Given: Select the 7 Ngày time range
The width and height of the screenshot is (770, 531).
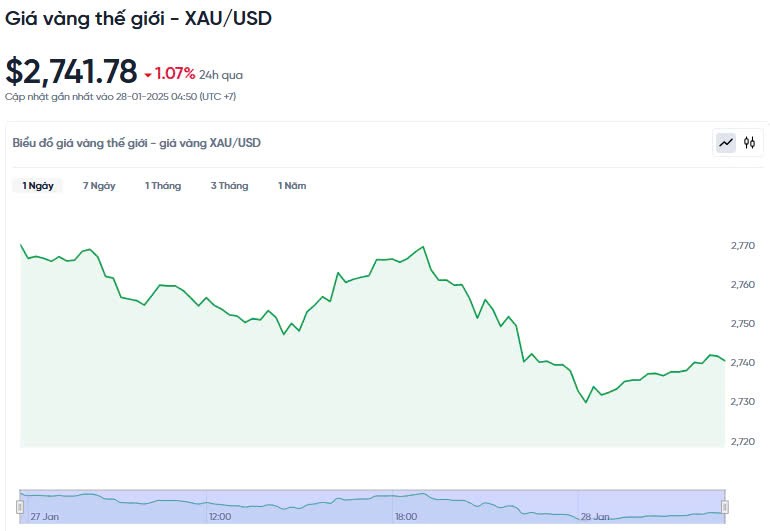Looking at the screenshot, I should (99, 186).
